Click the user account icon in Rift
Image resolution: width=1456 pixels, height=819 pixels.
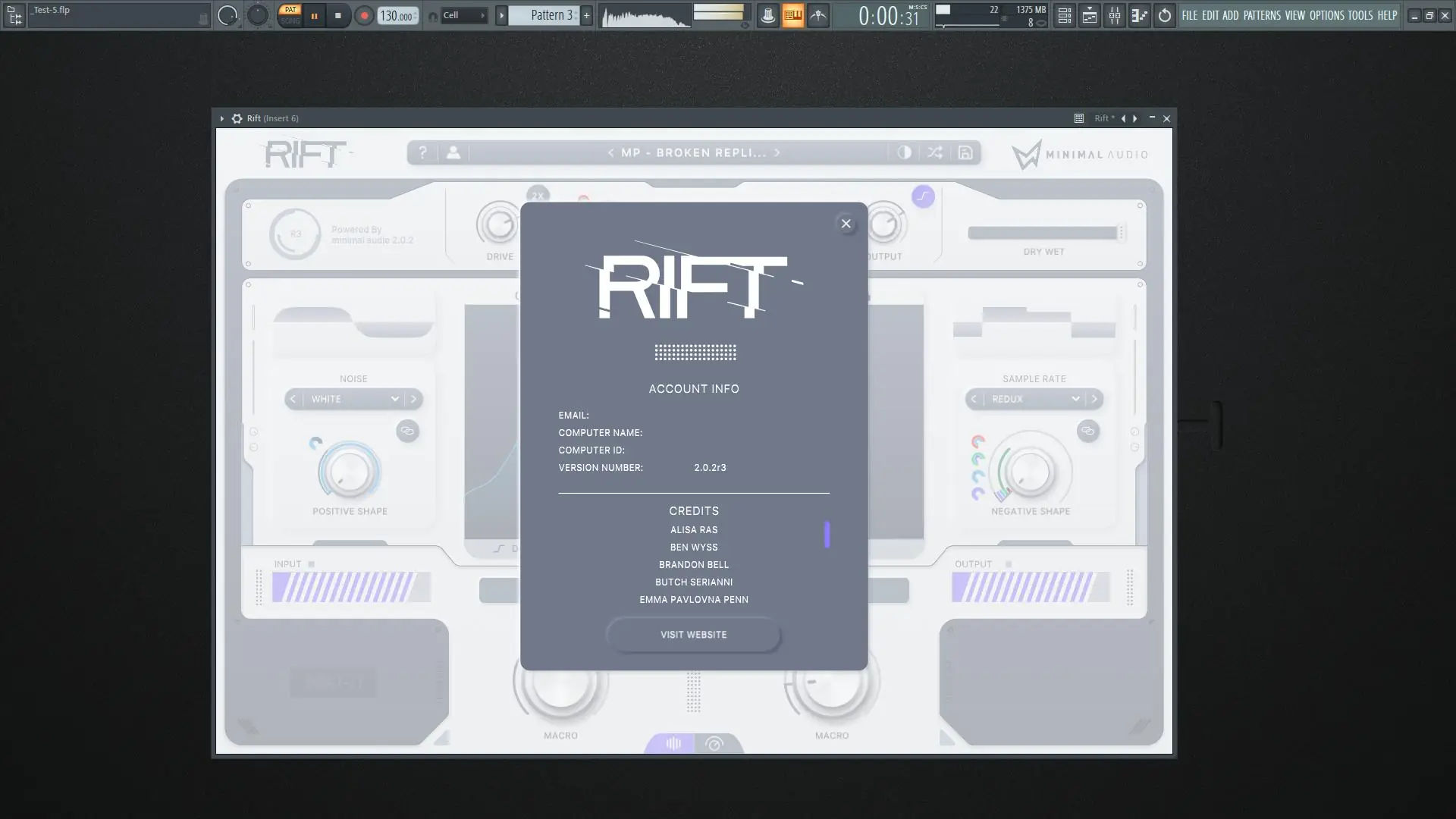453,152
